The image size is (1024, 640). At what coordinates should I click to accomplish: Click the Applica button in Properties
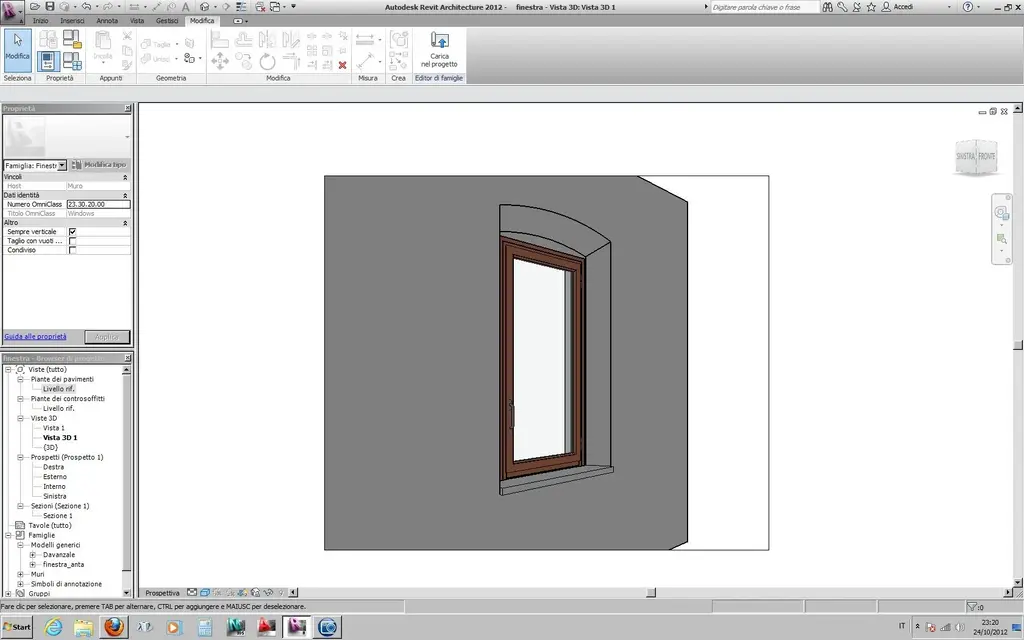107,337
